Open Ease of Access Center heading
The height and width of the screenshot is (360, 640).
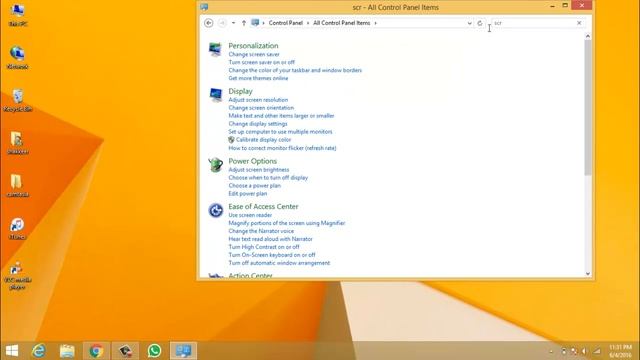point(263,207)
